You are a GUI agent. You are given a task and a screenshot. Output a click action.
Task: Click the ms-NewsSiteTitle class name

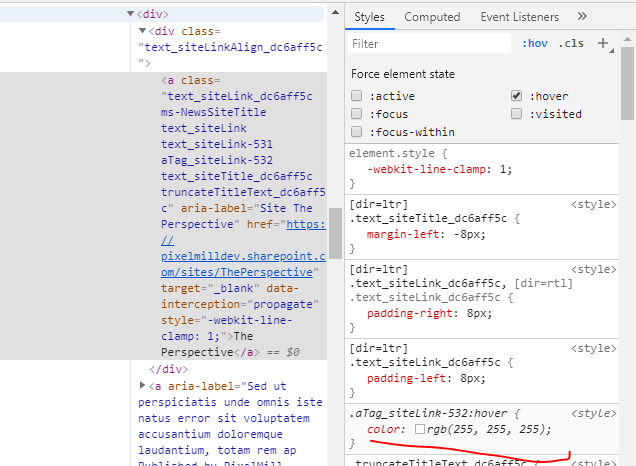pyautogui.click(x=213, y=112)
